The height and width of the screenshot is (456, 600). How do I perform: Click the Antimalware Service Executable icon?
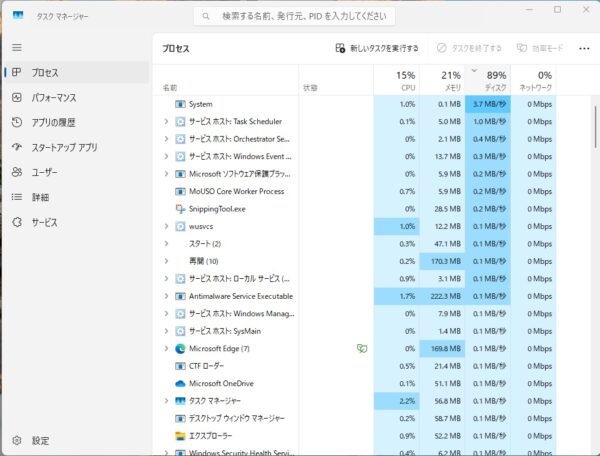pos(180,296)
